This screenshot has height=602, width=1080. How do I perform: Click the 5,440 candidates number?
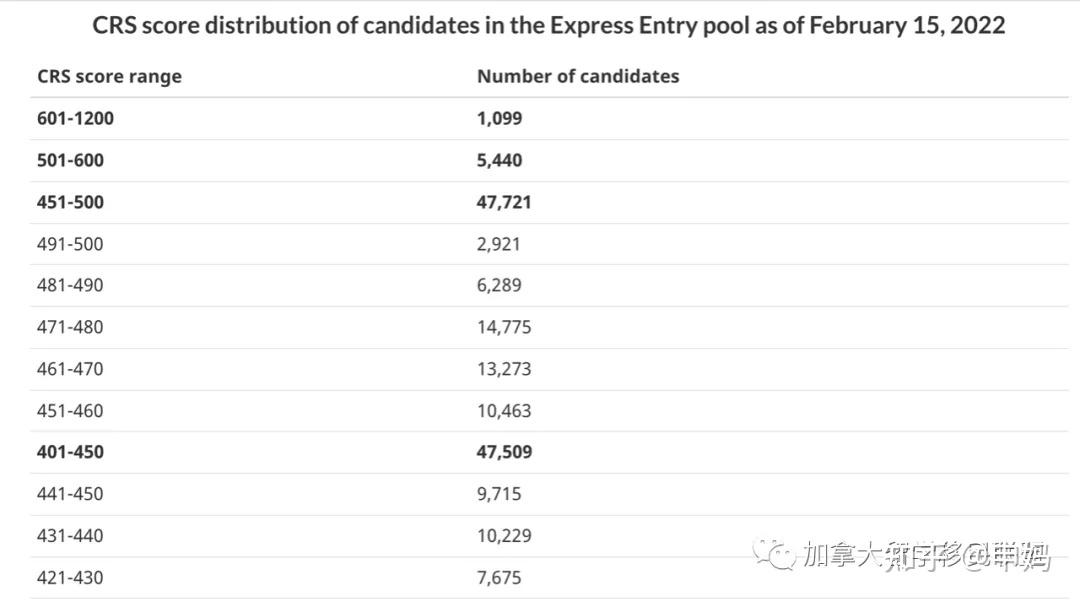[x=499, y=160]
